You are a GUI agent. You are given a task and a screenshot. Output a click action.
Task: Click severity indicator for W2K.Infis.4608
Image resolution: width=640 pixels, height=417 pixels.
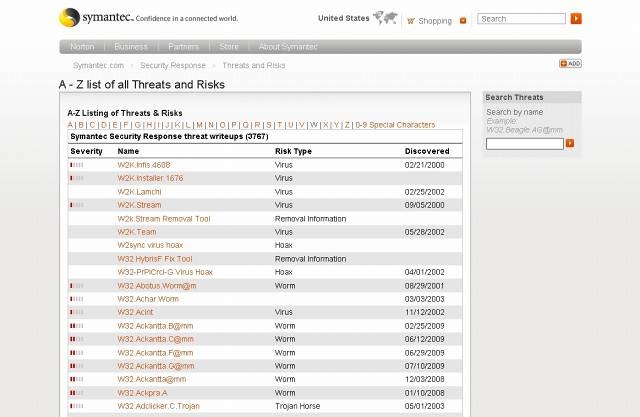77,165
